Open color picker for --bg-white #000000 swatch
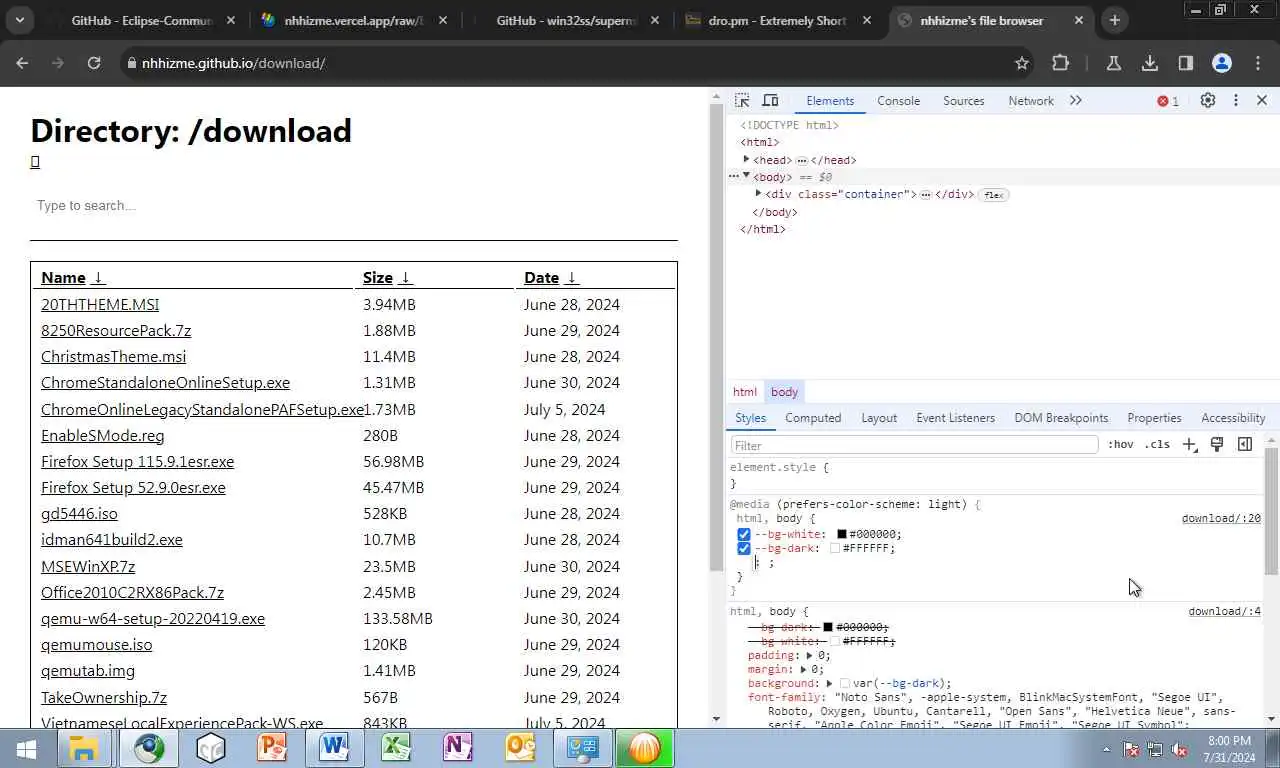The image size is (1280, 768). click(x=842, y=534)
